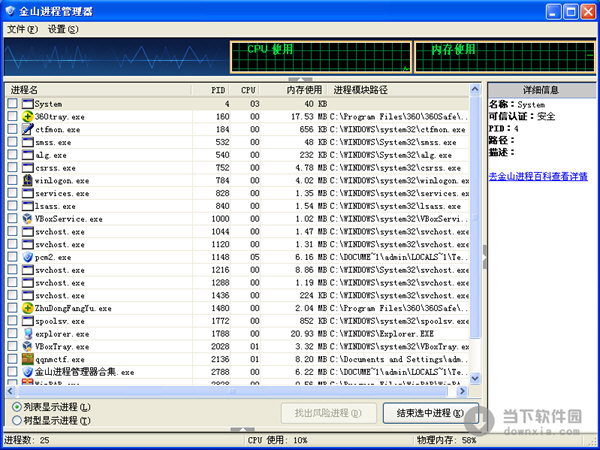Viewport: 600px width, 450px height.
Task: Check the 360tray.exe checkbox
Action: [x=12, y=116]
